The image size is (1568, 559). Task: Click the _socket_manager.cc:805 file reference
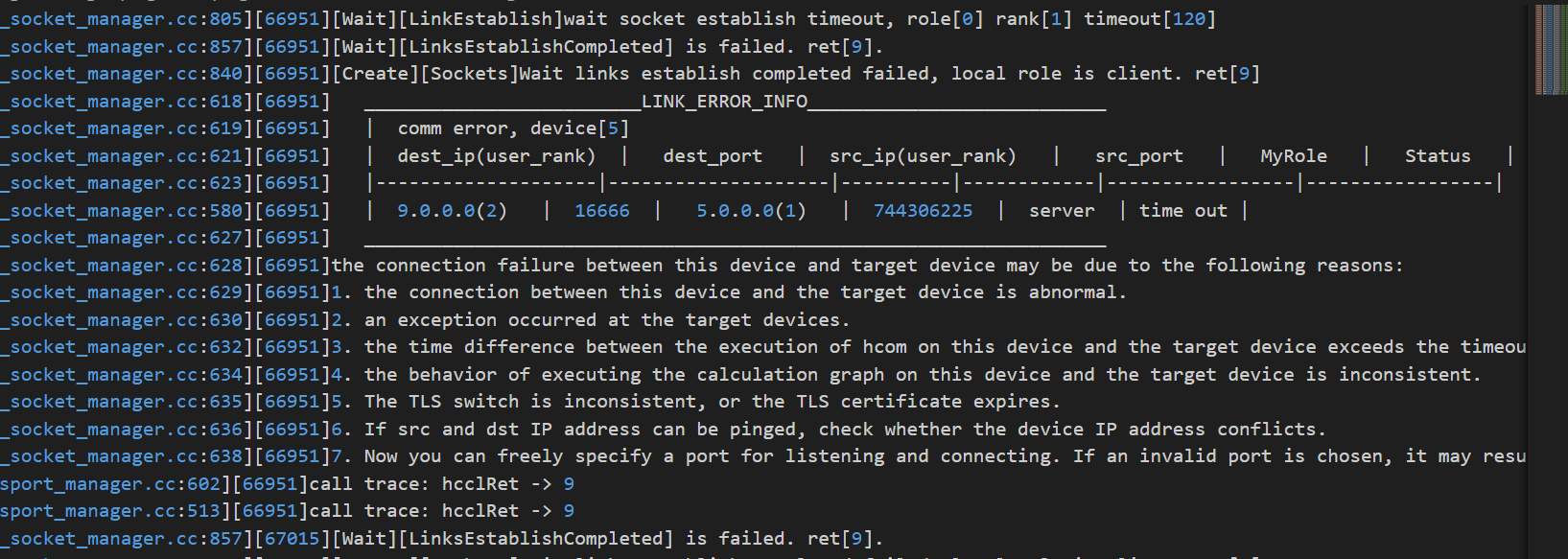122,19
